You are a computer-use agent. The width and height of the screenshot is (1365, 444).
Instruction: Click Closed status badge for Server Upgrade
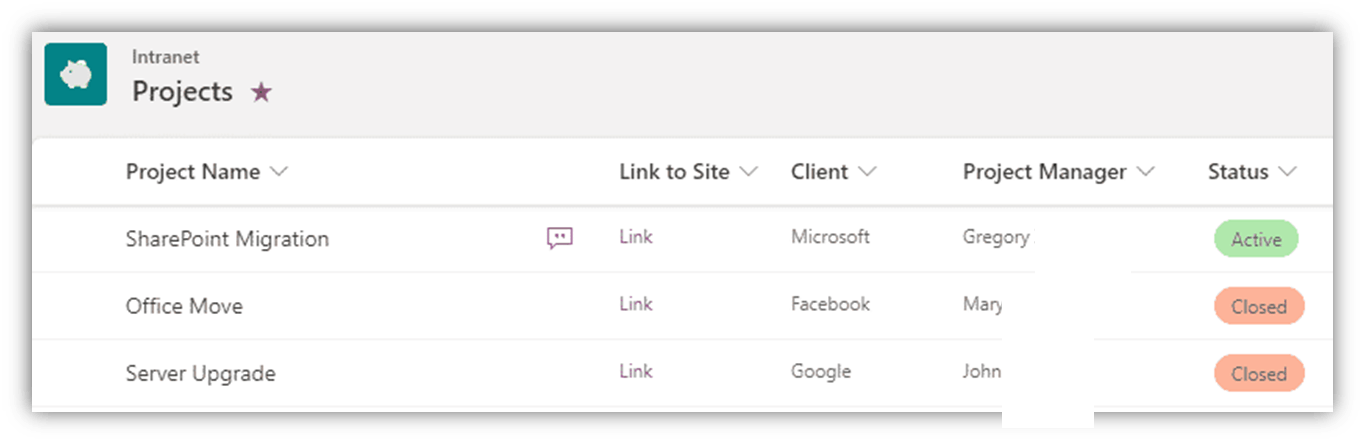pos(1259,374)
